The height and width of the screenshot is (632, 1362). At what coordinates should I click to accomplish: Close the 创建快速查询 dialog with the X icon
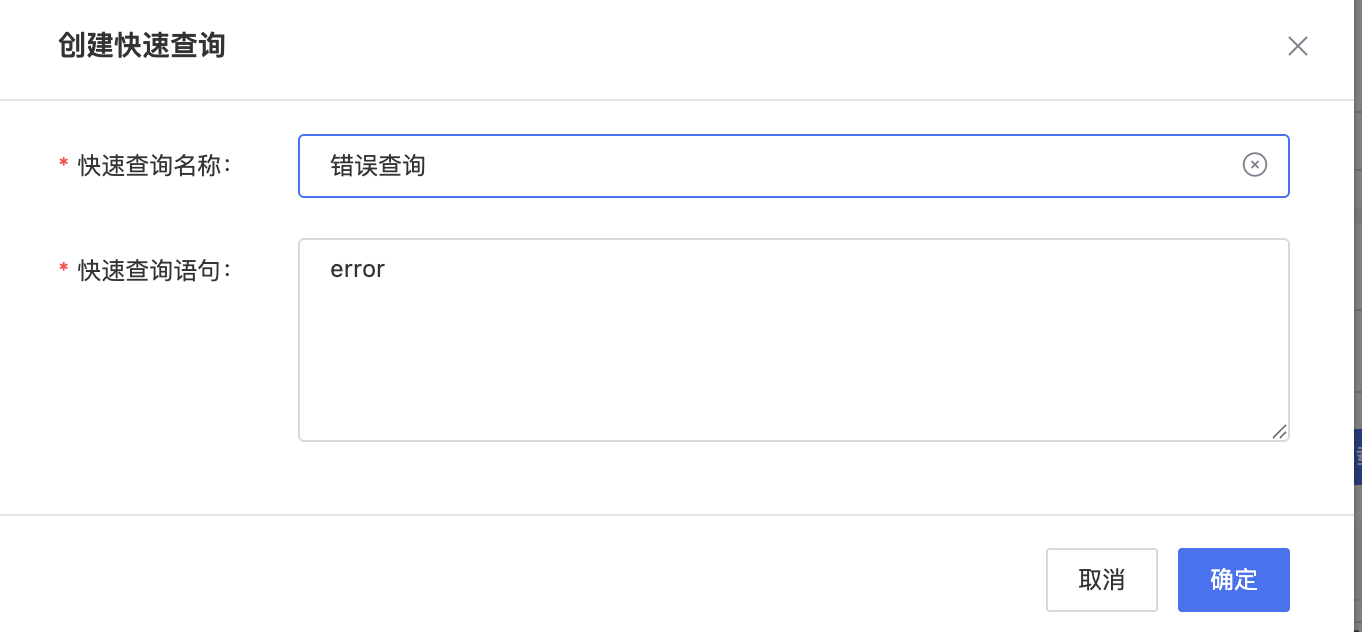(x=1297, y=46)
